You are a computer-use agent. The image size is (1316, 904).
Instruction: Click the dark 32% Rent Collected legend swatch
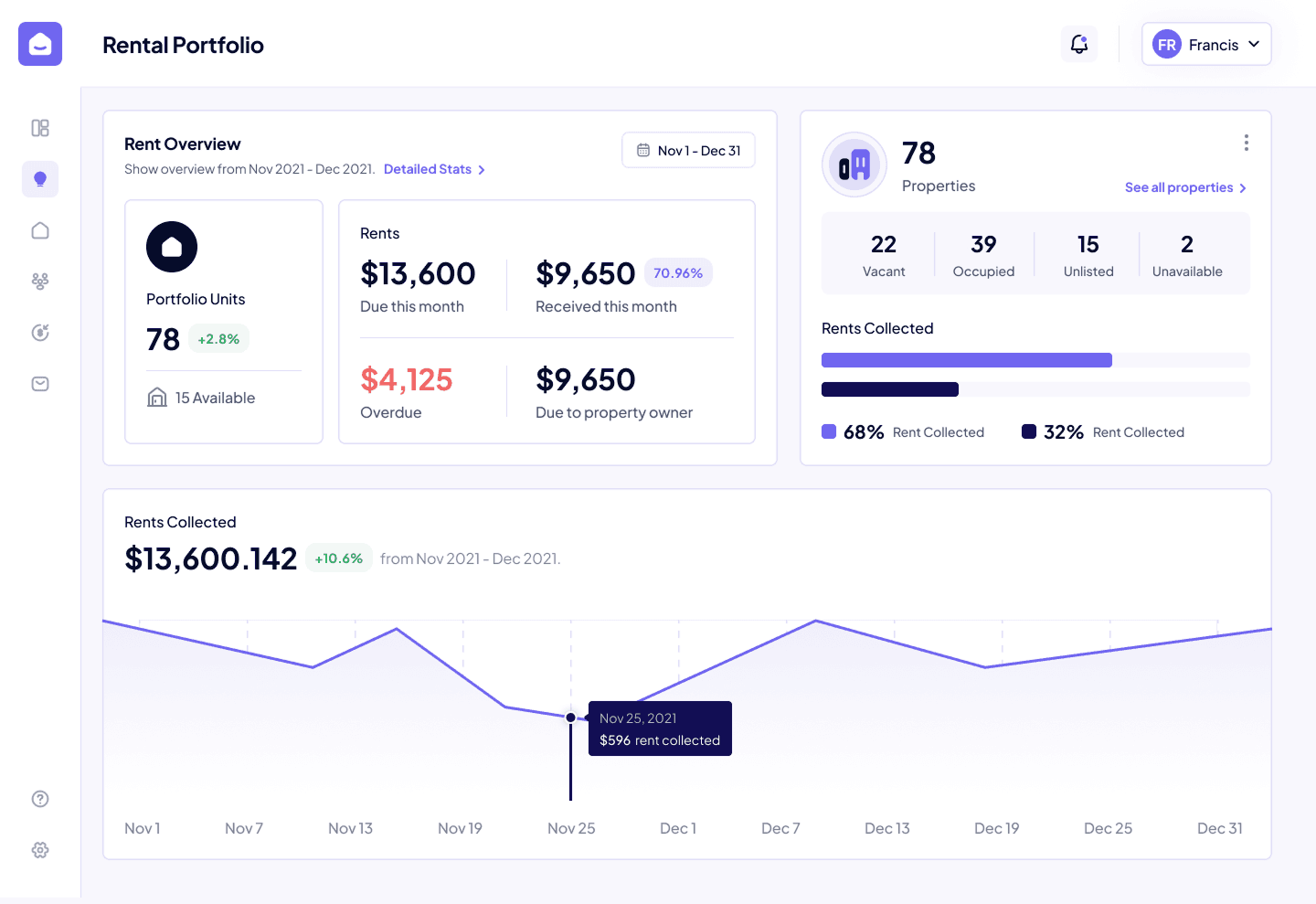click(x=1029, y=431)
